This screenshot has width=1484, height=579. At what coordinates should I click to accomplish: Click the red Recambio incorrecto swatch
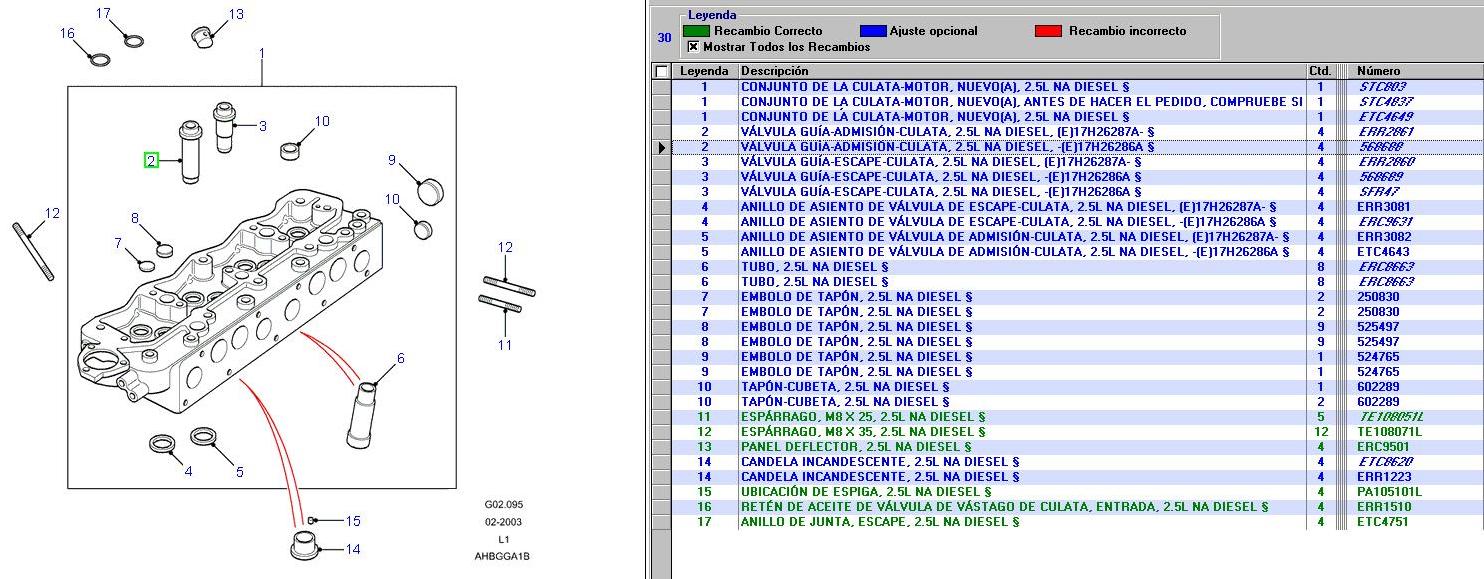tap(1048, 31)
